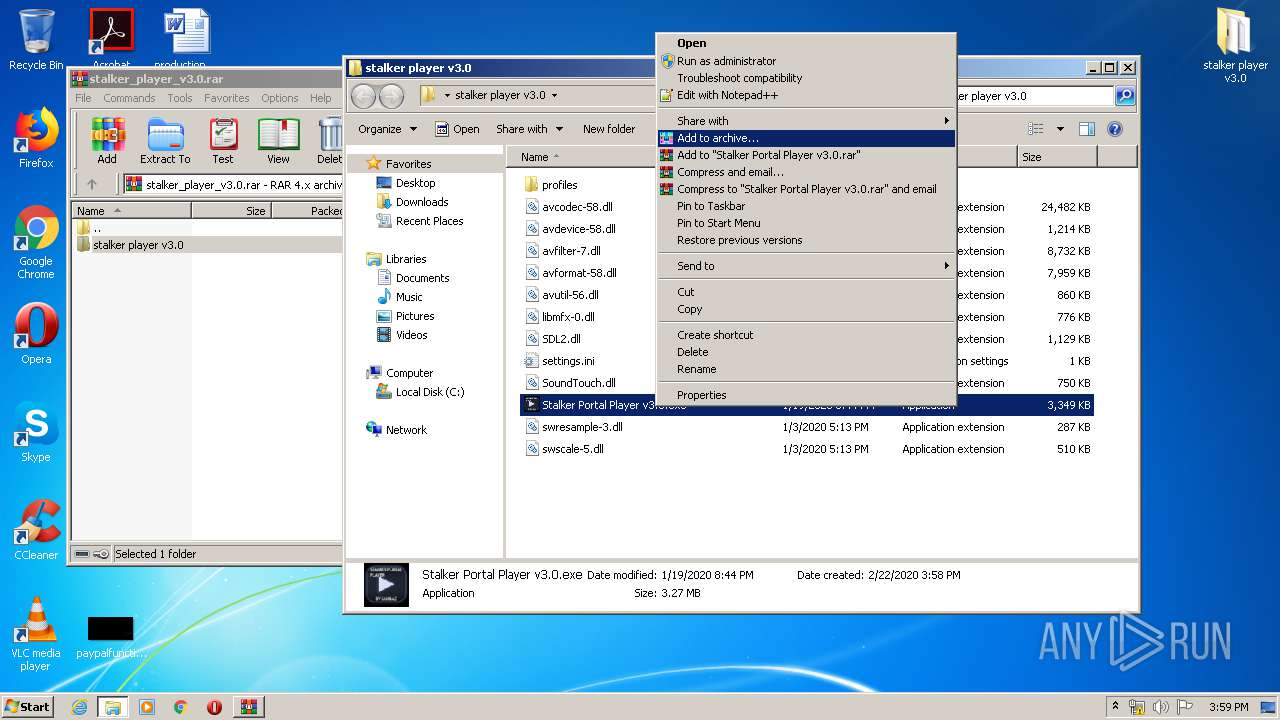Image resolution: width=1280 pixels, height=720 pixels.
Task: Choose Add to archive... entry
Action: pyautogui.click(x=806, y=138)
